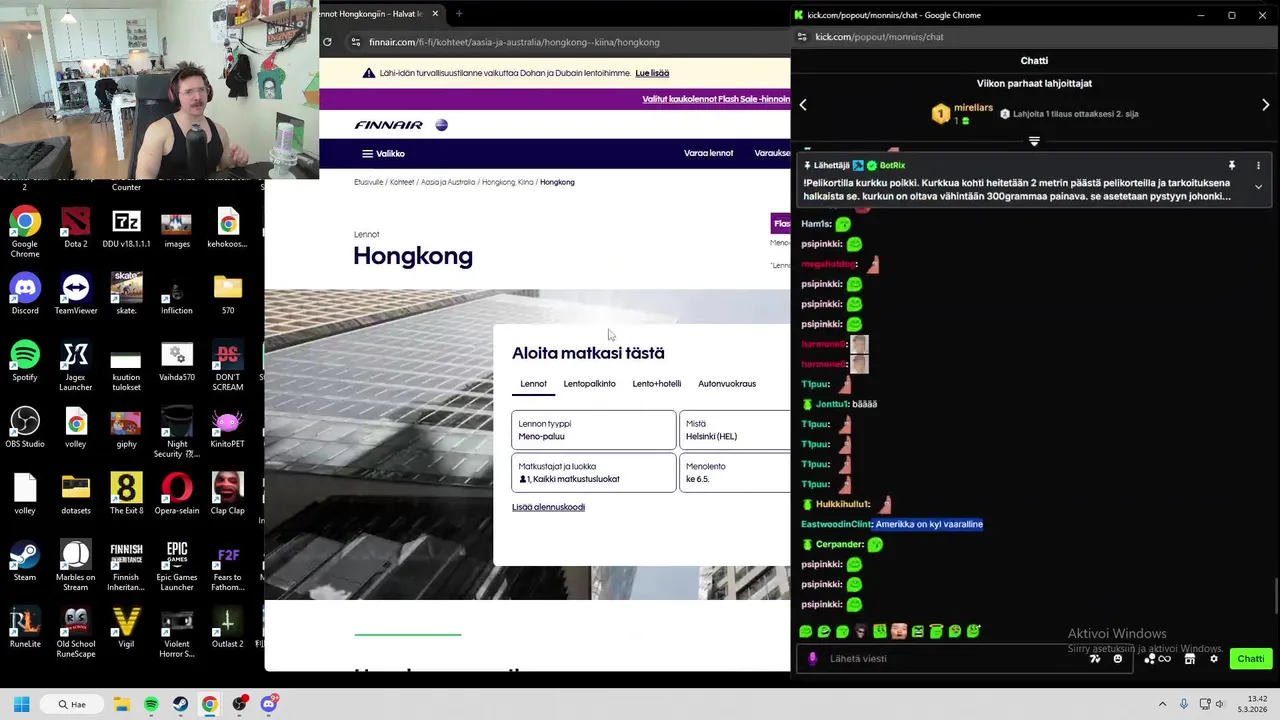This screenshot has width=1280, height=720.
Task: Click the taskbar Hae search box
Action: 74,704
